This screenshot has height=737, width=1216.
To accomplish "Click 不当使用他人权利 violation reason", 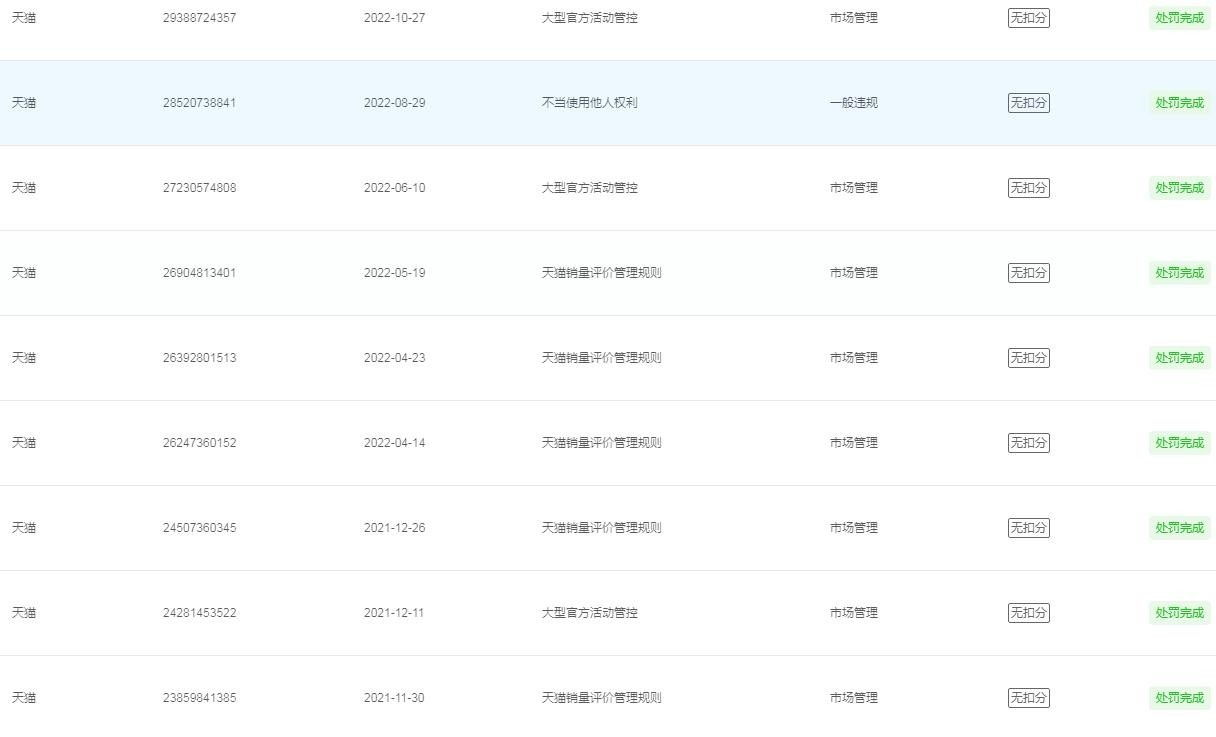I will [590, 103].
